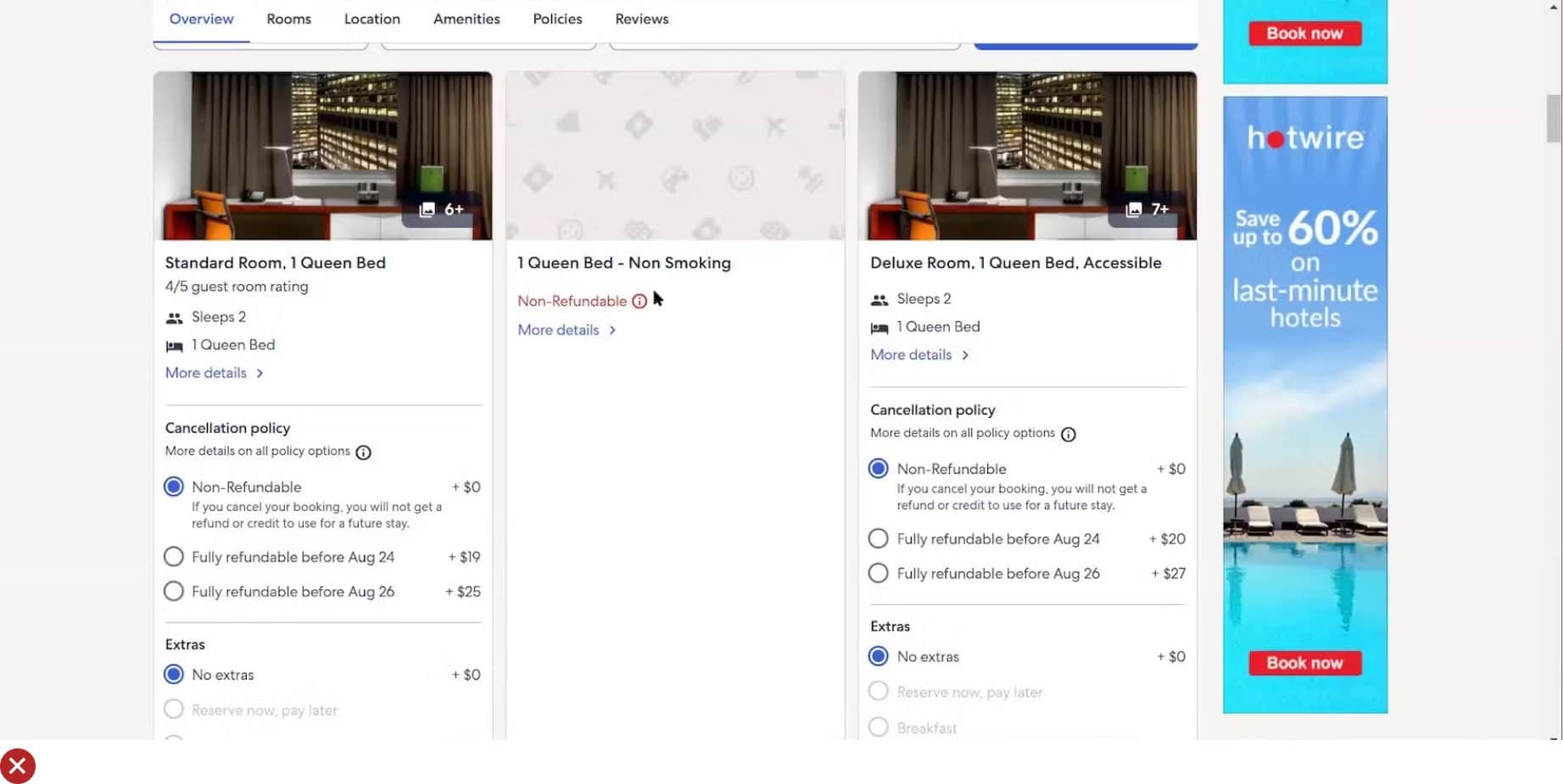Switch to the Amenities tab
Screen dimensions: 1563x784
pos(466,19)
